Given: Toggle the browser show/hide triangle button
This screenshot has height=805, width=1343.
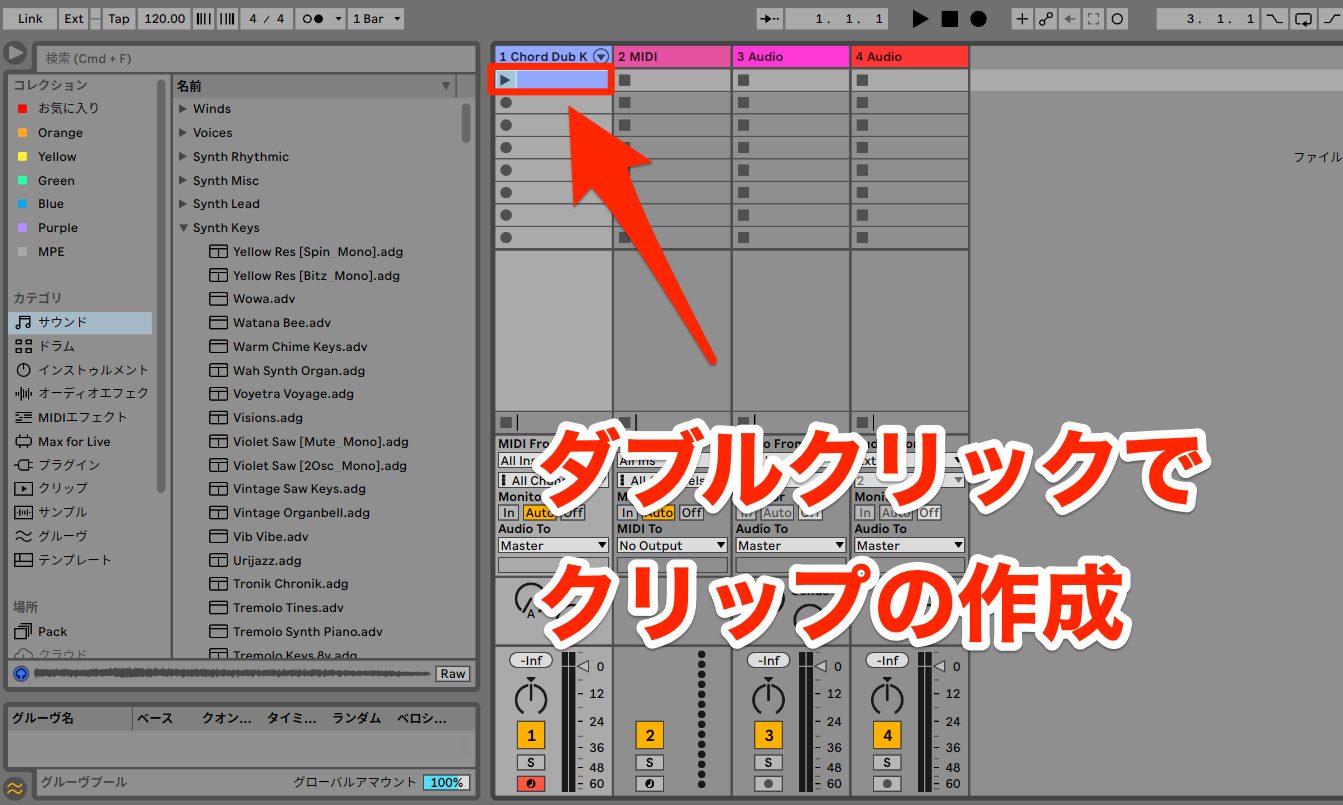Looking at the screenshot, I should pos(15,53).
